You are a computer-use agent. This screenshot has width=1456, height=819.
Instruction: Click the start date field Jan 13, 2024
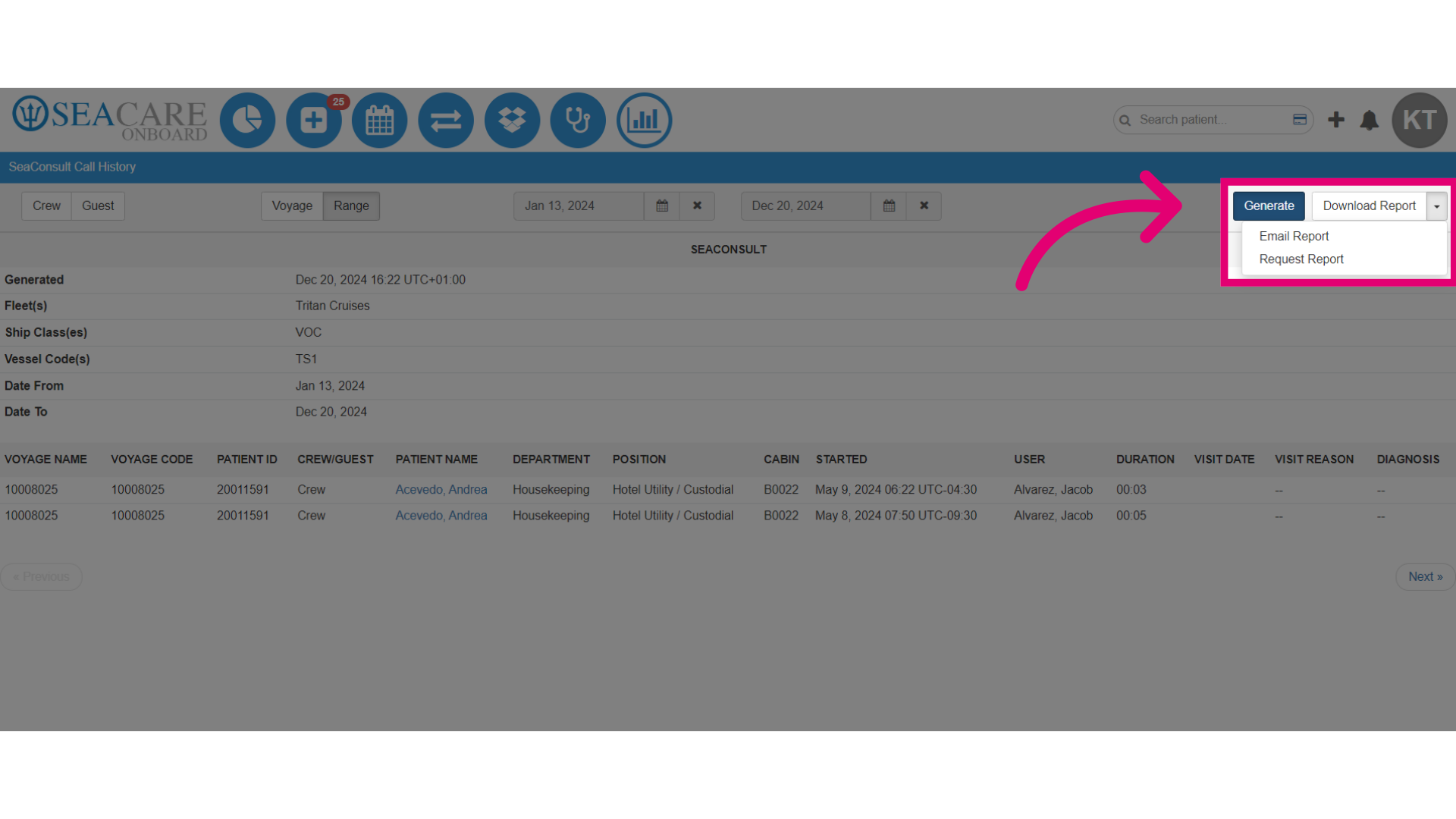(579, 206)
